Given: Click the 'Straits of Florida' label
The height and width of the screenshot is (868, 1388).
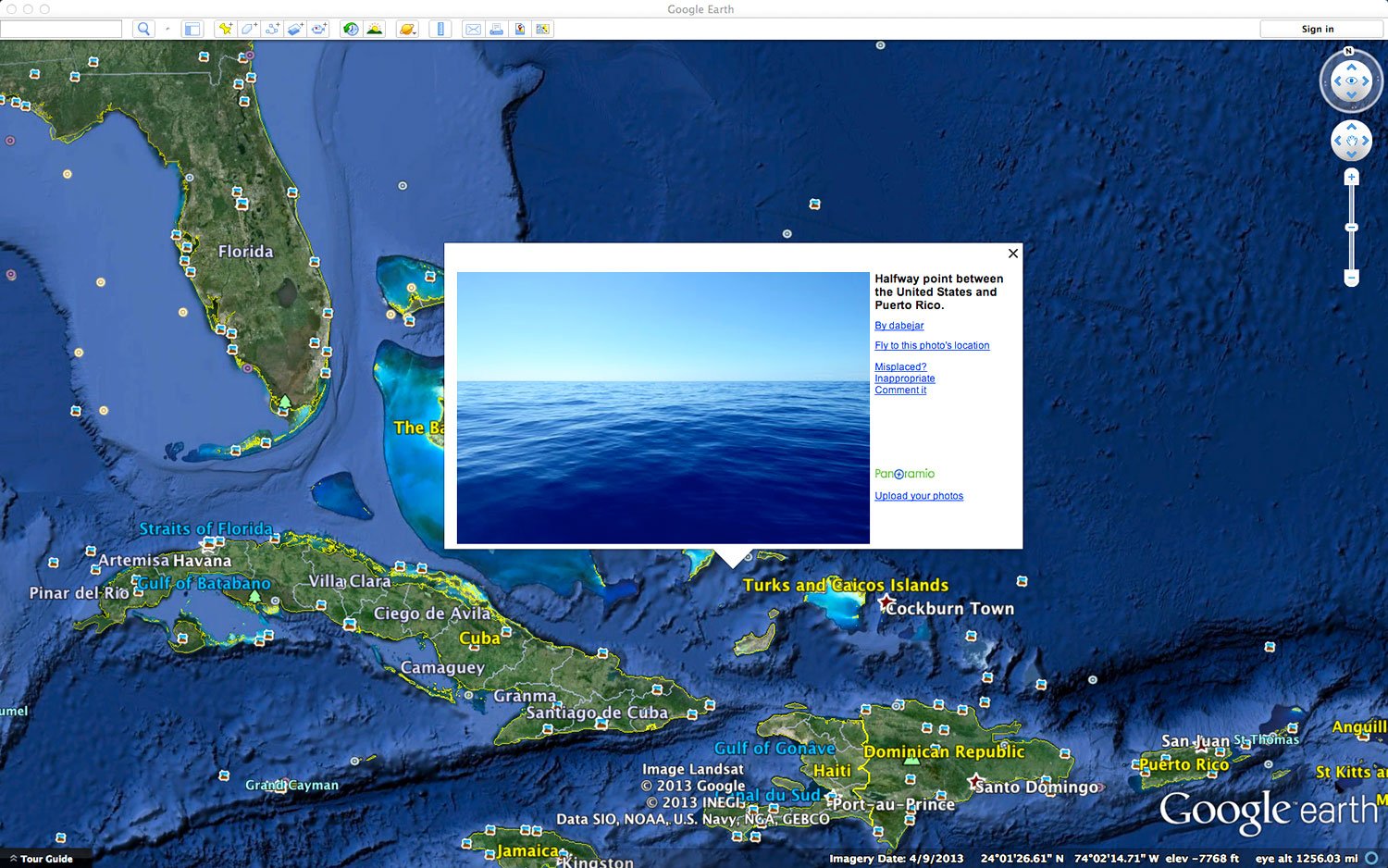Looking at the screenshot, I should [205, 529].
